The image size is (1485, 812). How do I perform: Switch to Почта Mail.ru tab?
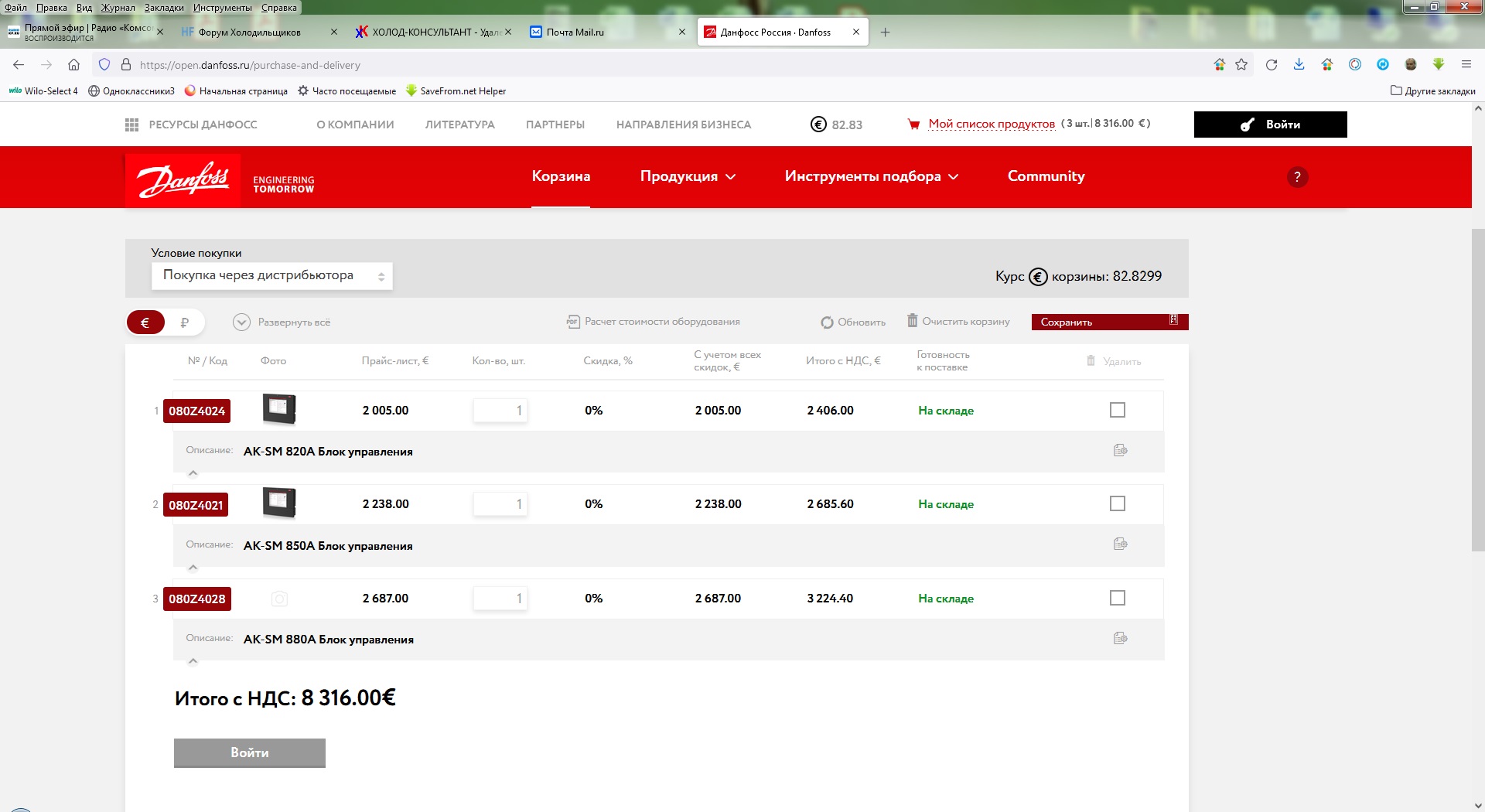click(x=606, y=32)
